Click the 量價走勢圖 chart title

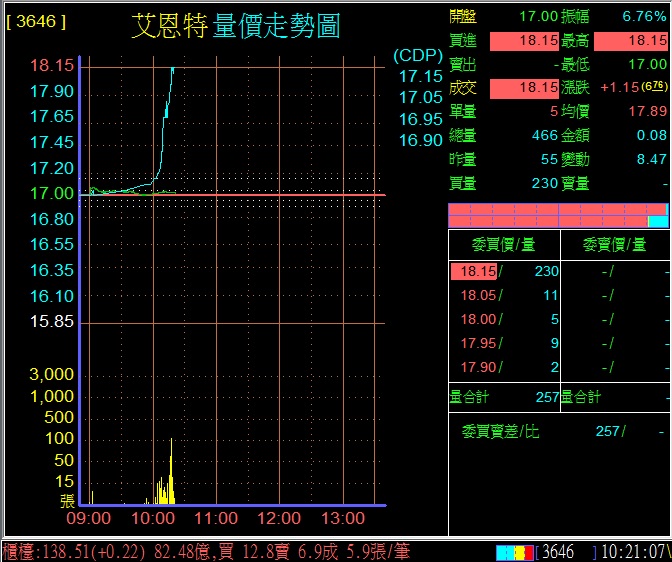(276, 26)
